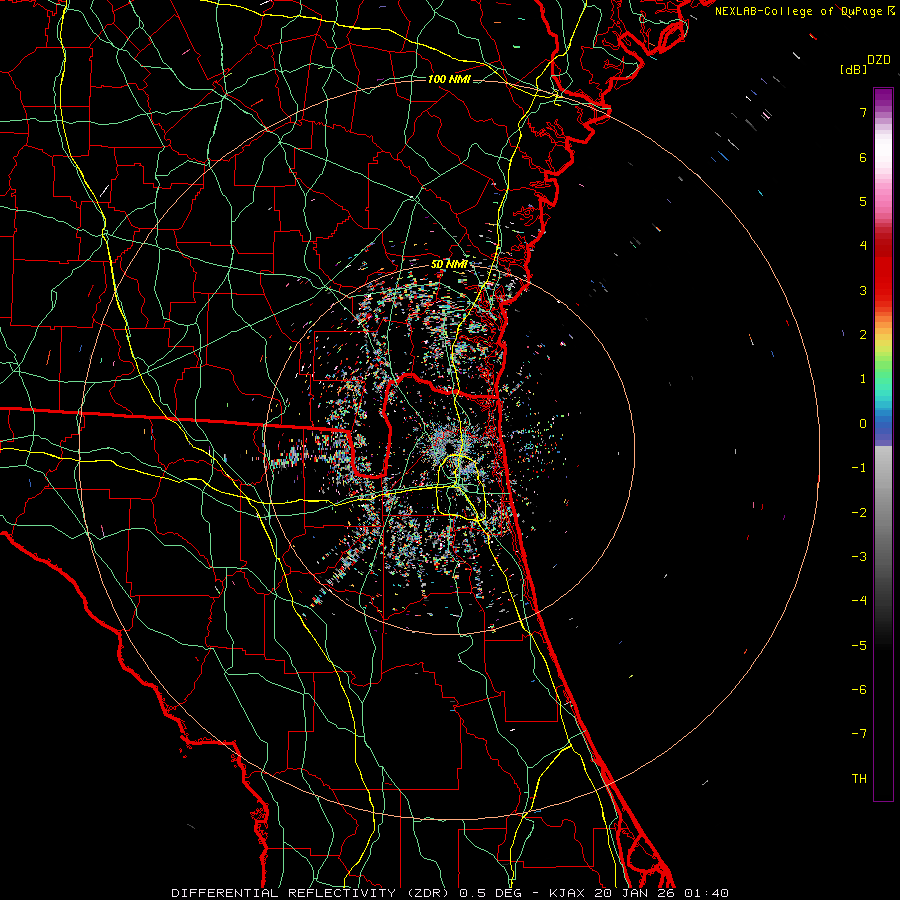Image resolution: width=900 pixels, height=900 pixels.
Task: Click the 01:40 timestamp in caption
Action: coord(707,893)
